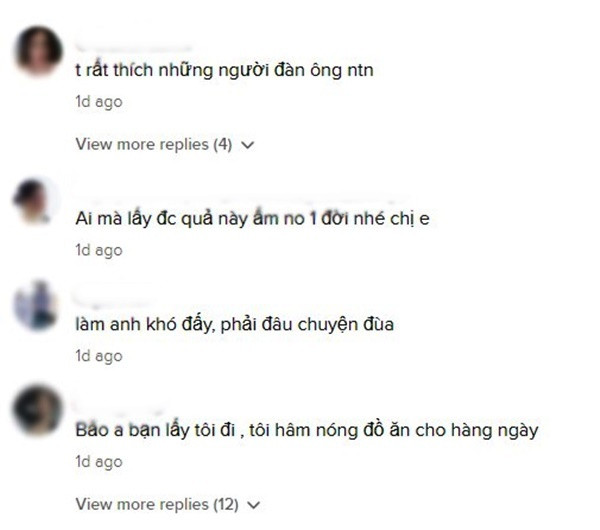
Task: Select comment 'Ai mà lấy đc quả này ấm no'
Action: tap(253, 219)
